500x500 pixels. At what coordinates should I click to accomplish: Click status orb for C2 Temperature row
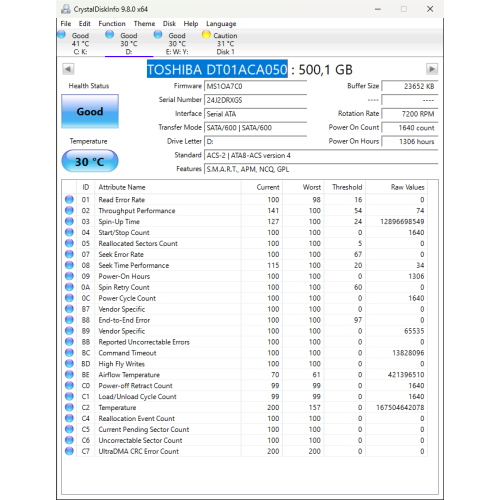[69, 407]
